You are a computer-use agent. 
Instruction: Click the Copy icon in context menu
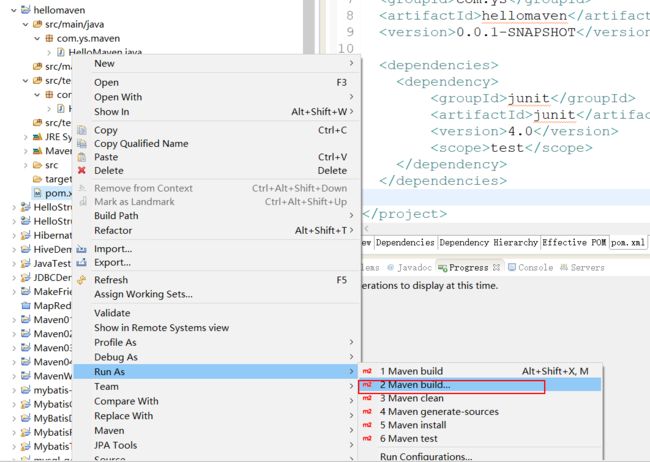82,130
